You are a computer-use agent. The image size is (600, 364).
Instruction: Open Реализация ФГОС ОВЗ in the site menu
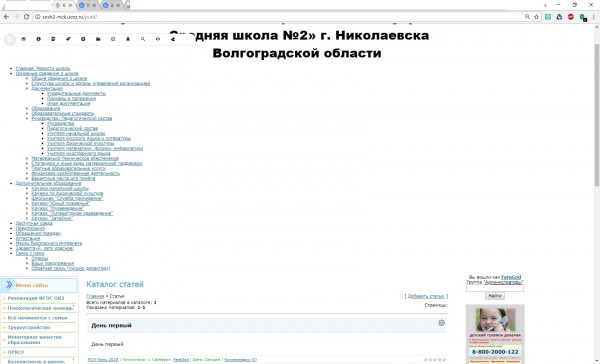click(x=36, y=298)
